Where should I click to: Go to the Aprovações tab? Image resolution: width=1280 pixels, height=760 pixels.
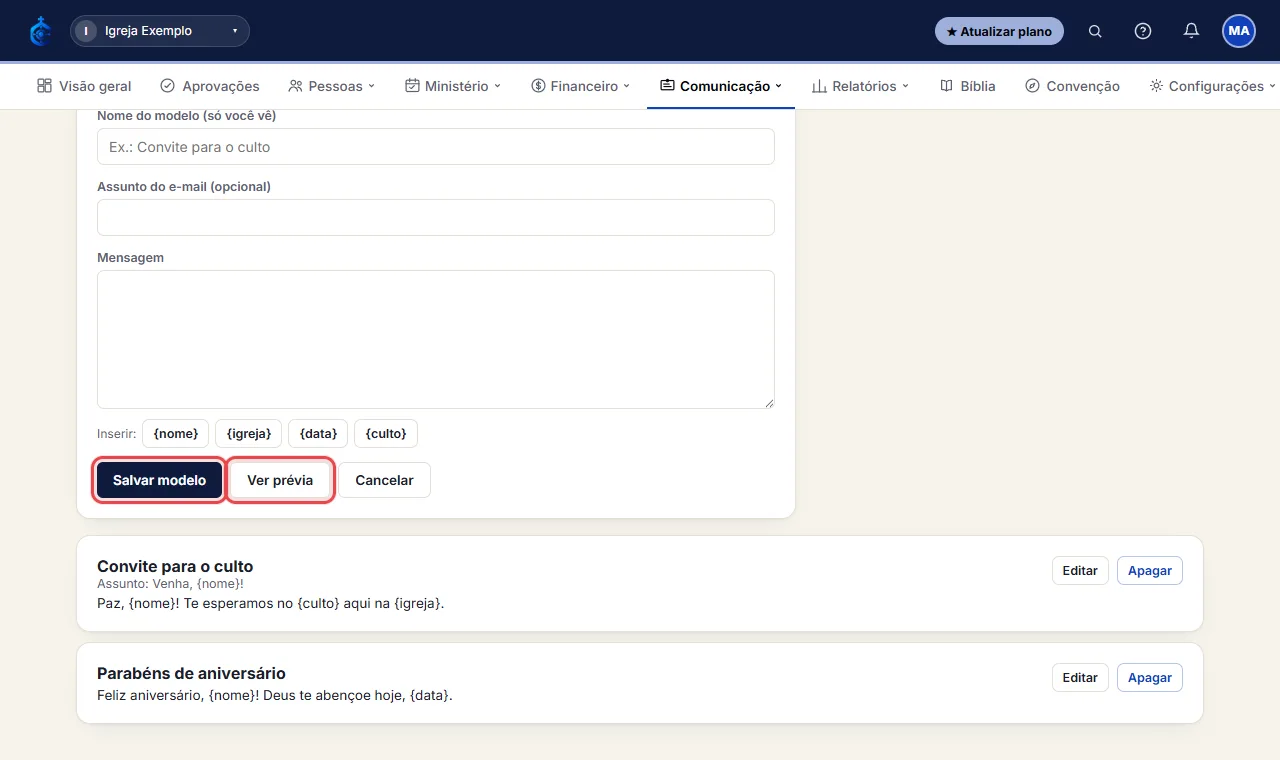point(210,86)
